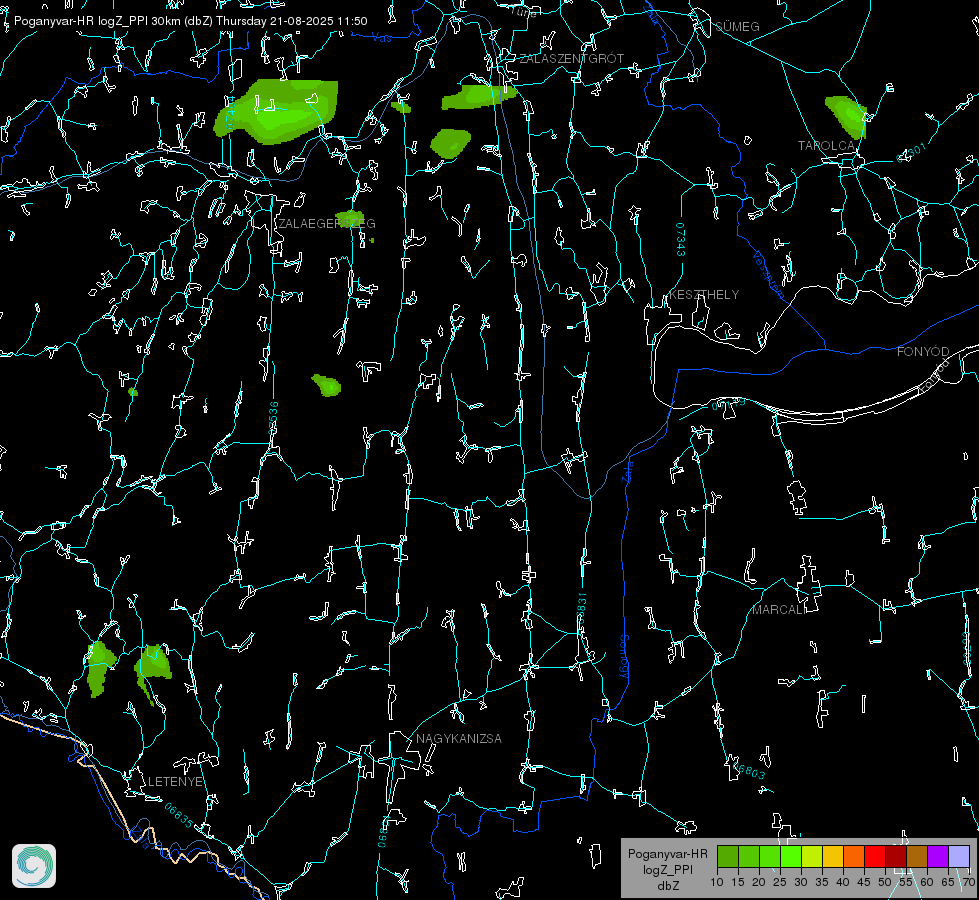Click the legend scale value 25
The height and width of the screenshot is (900, 979).
click(780, 882)
